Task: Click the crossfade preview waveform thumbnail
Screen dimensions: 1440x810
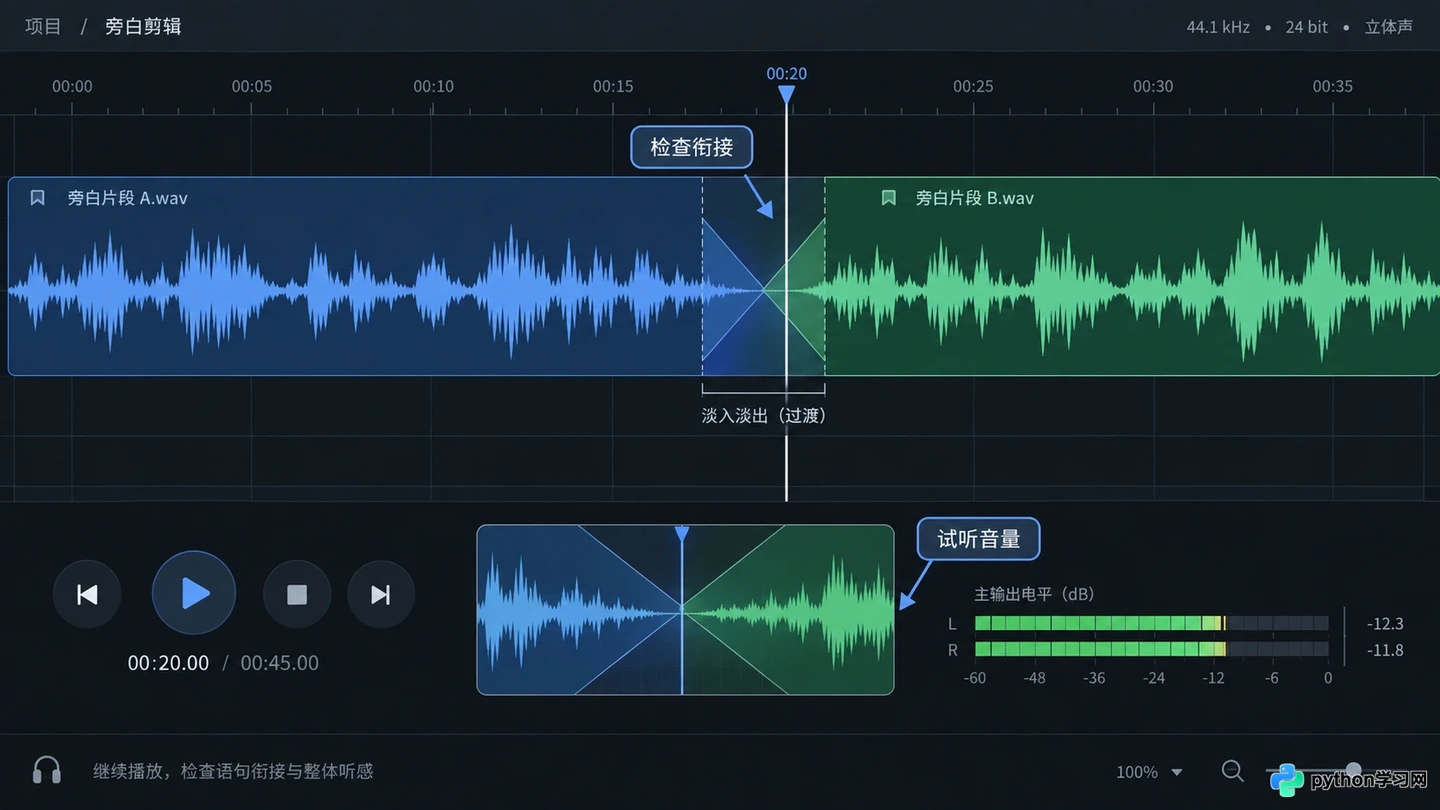Action: [x=685, y=609]
